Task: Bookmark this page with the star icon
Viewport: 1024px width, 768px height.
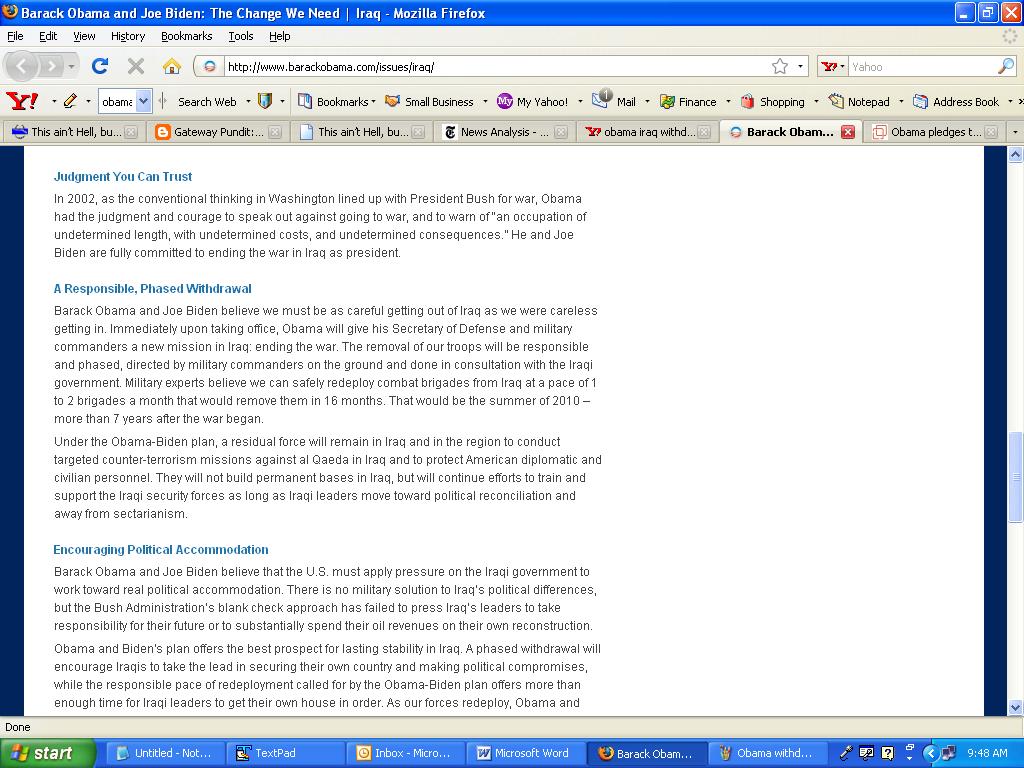Action: tap(779, 66)
